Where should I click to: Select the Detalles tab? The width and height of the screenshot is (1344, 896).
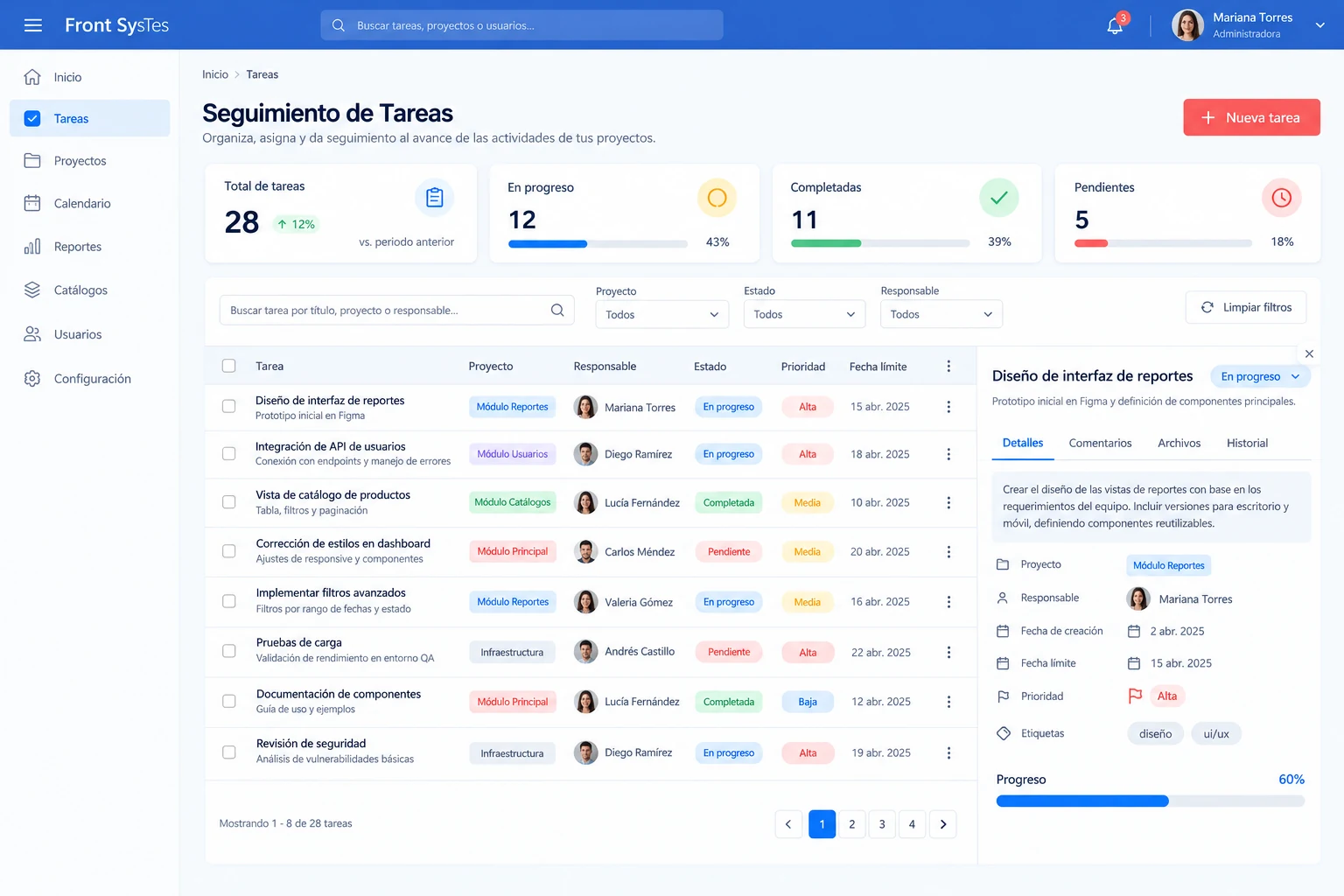pos(1023,444)
